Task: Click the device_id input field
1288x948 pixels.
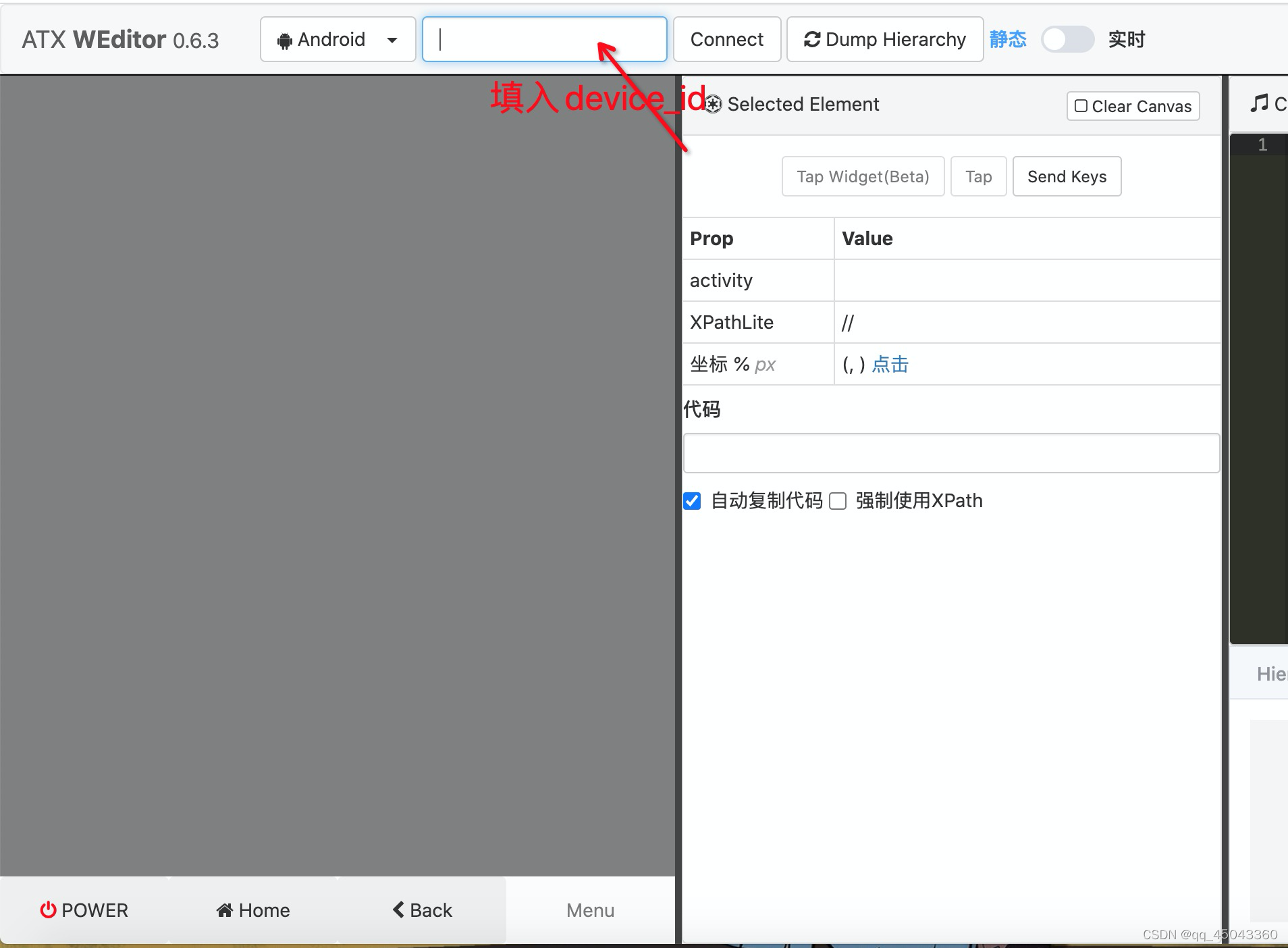Action: tap(544, 39)
